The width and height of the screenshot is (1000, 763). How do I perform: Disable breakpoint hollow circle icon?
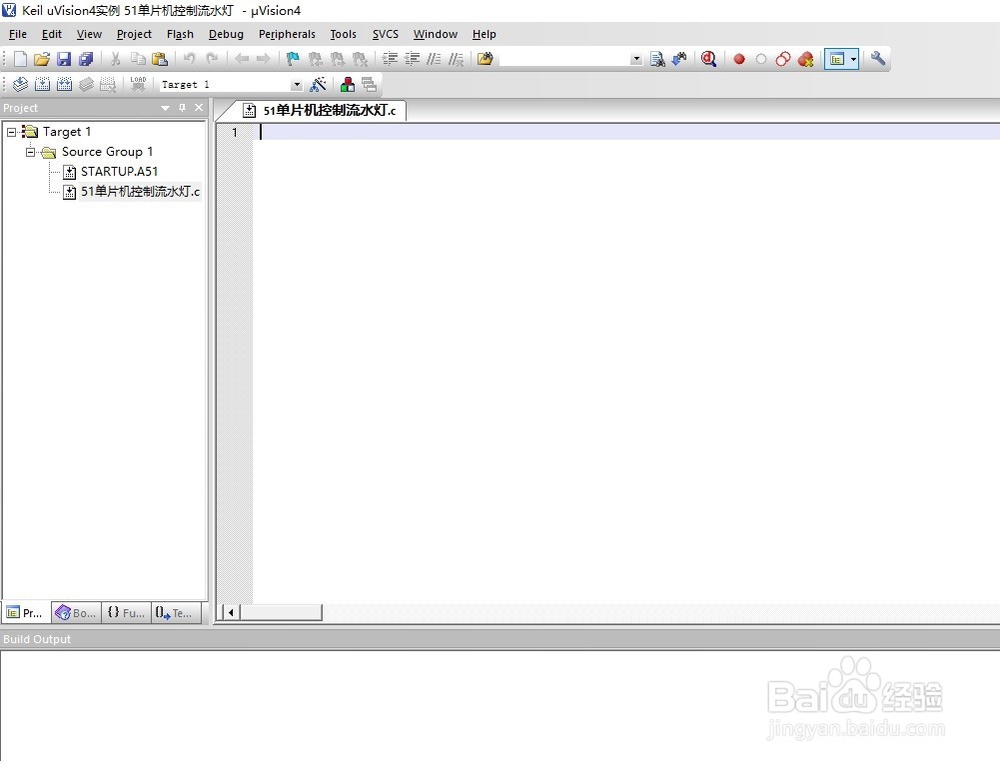pyautogui.click(x=761, y=59)
